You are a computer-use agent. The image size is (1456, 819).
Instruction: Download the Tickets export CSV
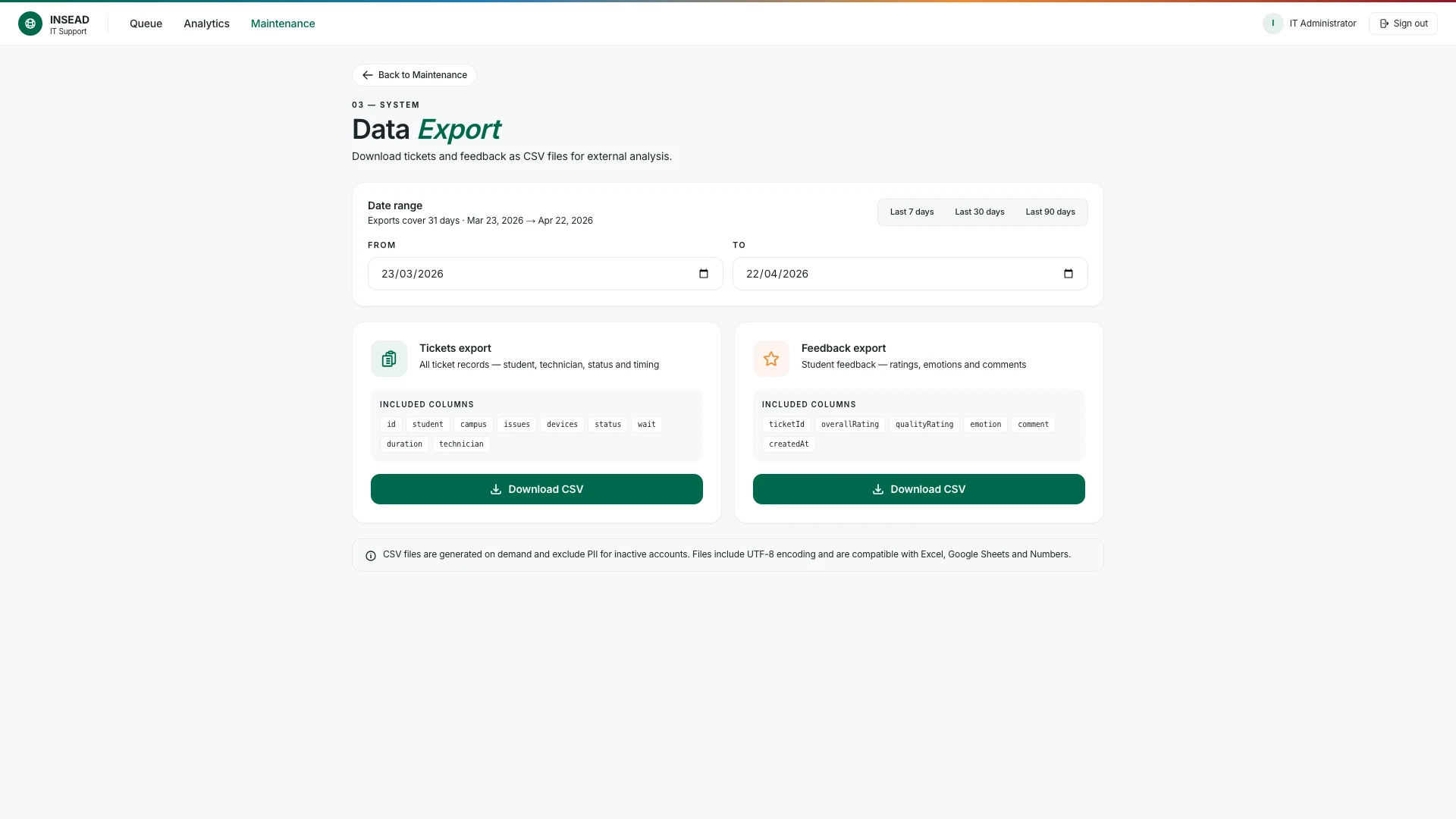coord(537,489)
